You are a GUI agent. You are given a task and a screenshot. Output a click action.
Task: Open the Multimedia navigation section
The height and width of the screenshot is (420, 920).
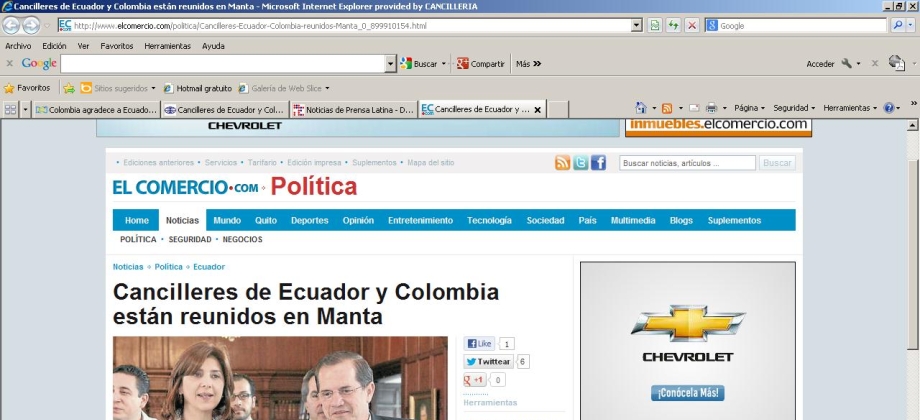click(632, 221)
